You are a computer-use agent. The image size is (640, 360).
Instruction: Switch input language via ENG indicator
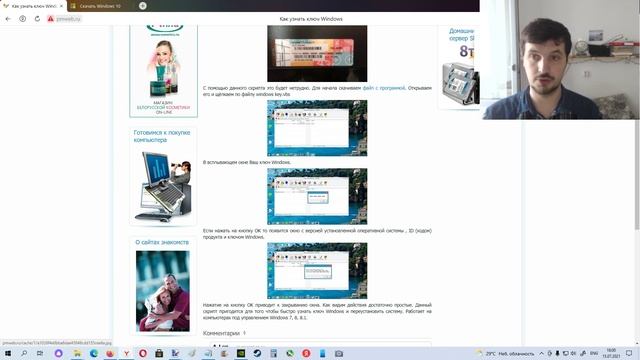point(594,353)
